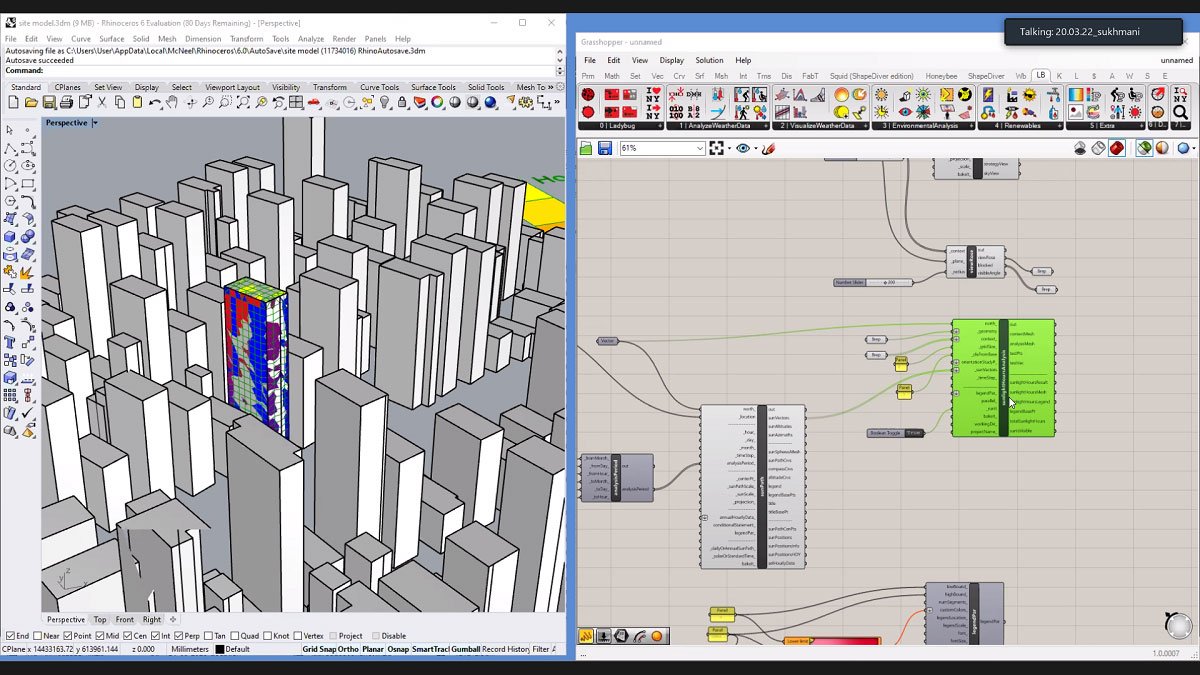
Task: Open the Solution menu in Grasshopper
Action: click(709, 60)
